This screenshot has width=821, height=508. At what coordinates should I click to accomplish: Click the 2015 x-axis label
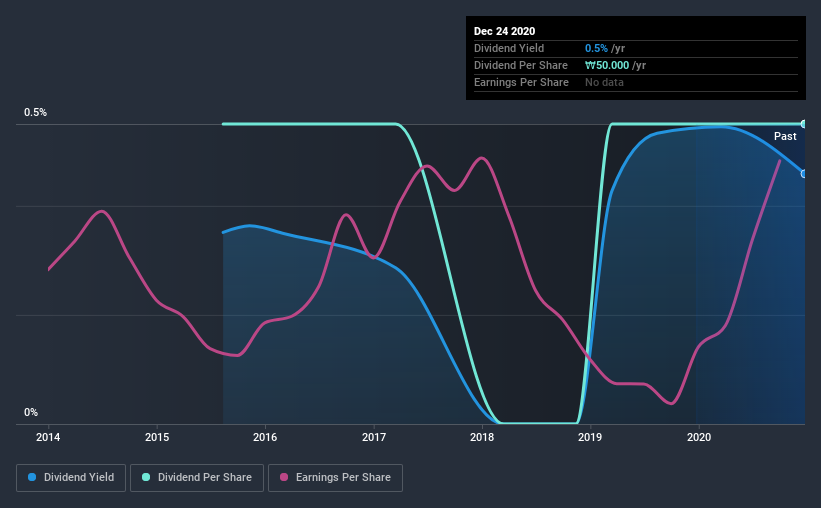(157, 437)
